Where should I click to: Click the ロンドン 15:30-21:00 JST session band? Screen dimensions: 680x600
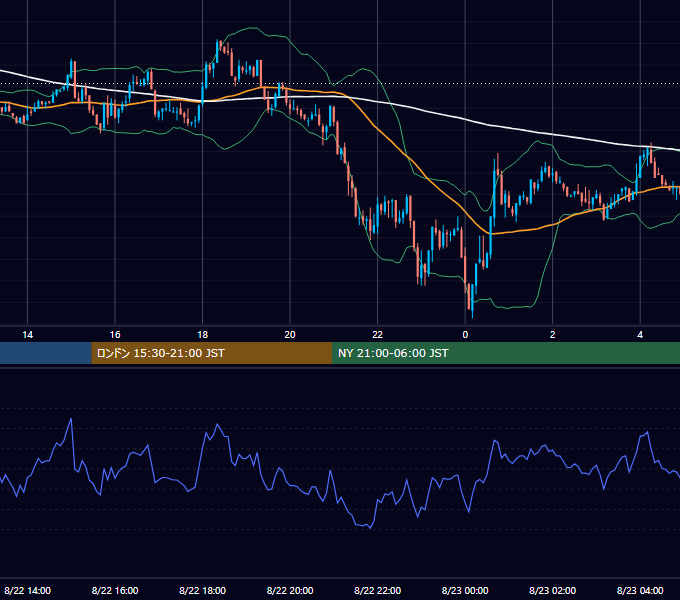tap(212, 353)
